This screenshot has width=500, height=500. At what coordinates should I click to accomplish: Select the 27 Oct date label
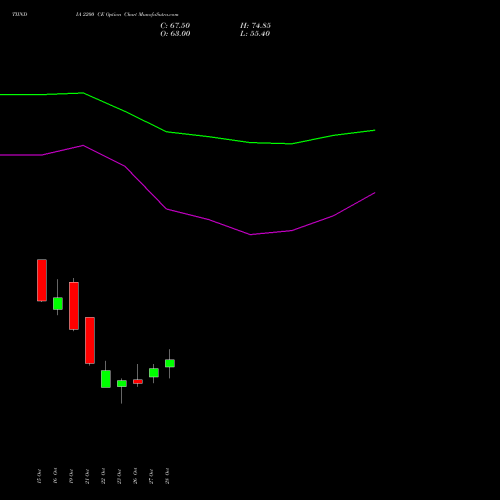pos(151,476)
